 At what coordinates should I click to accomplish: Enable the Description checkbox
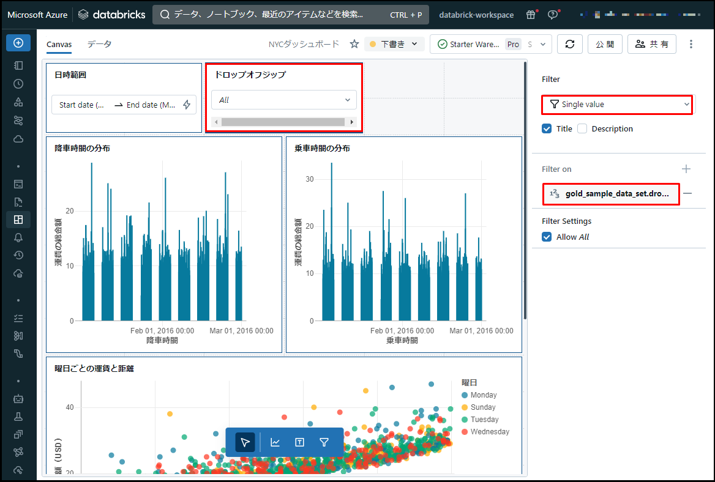(582, 129)
